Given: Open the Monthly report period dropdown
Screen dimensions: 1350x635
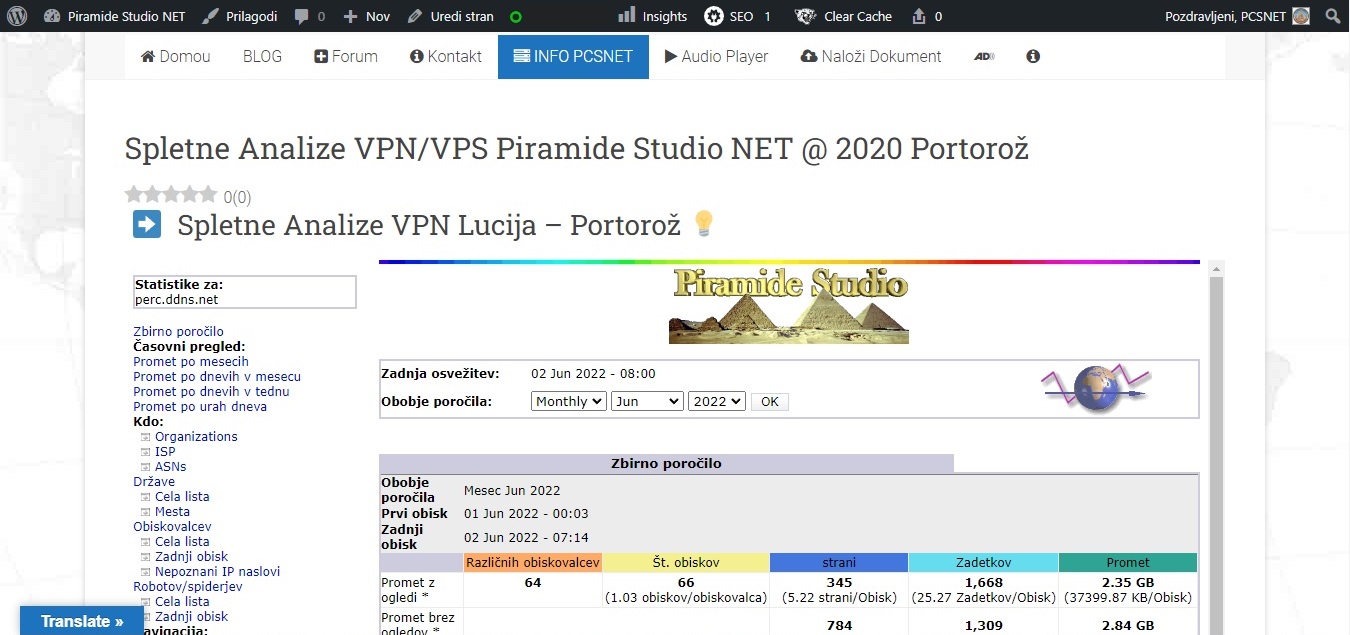Looking at the screenshot, I should [x=569, y=401].
